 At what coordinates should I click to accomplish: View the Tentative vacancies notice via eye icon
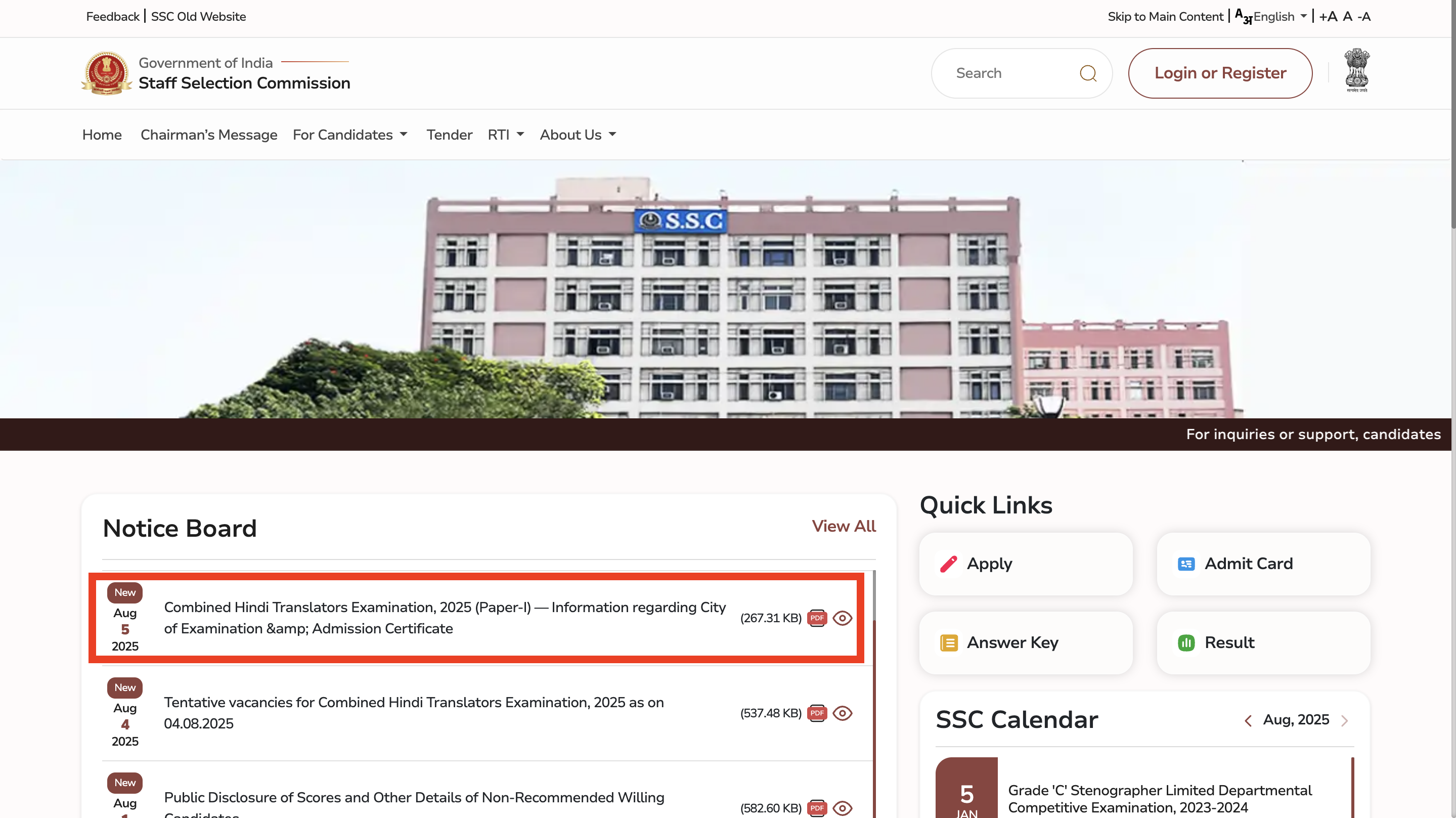pos(842,713)
